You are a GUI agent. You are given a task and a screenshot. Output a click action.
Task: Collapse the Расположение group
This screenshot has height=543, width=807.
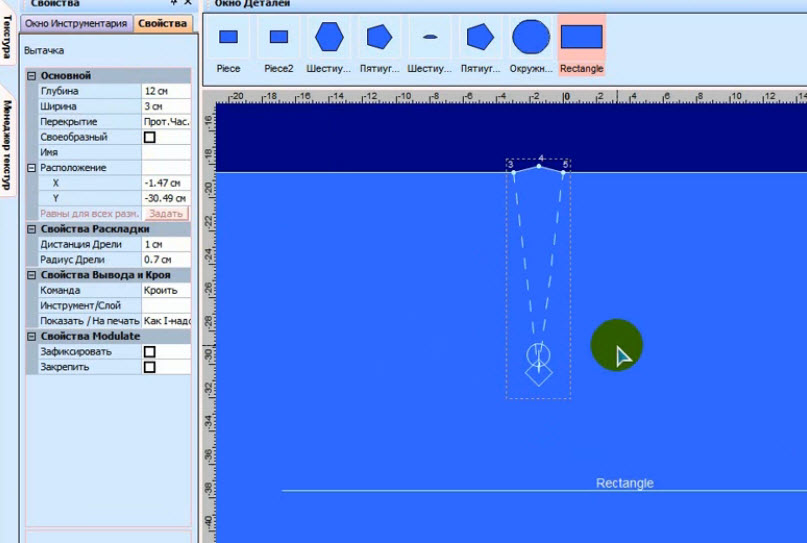(x=31, y=168)
